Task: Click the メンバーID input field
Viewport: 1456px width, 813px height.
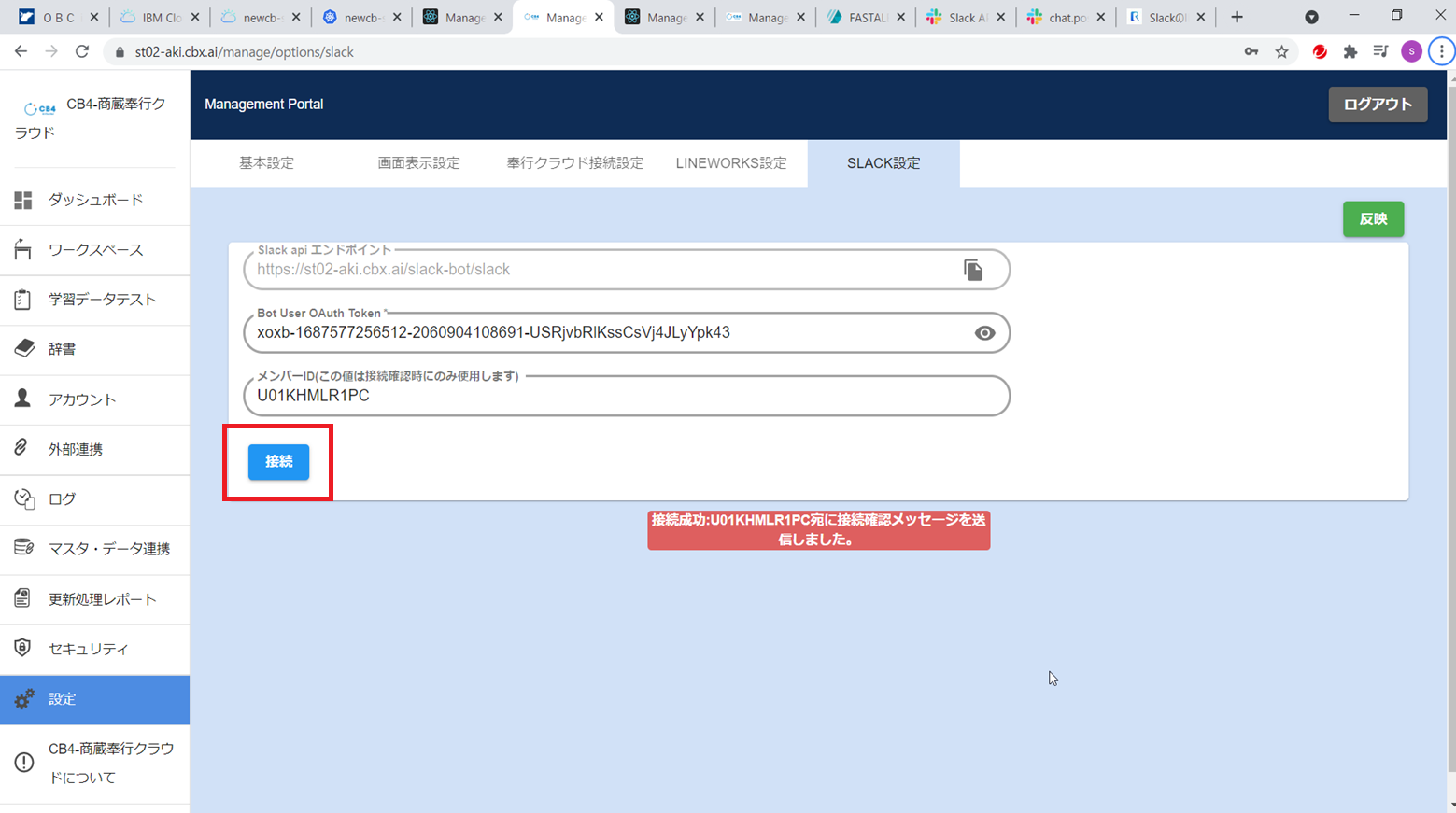Action: pyautogui.click(x=626, y=396)
